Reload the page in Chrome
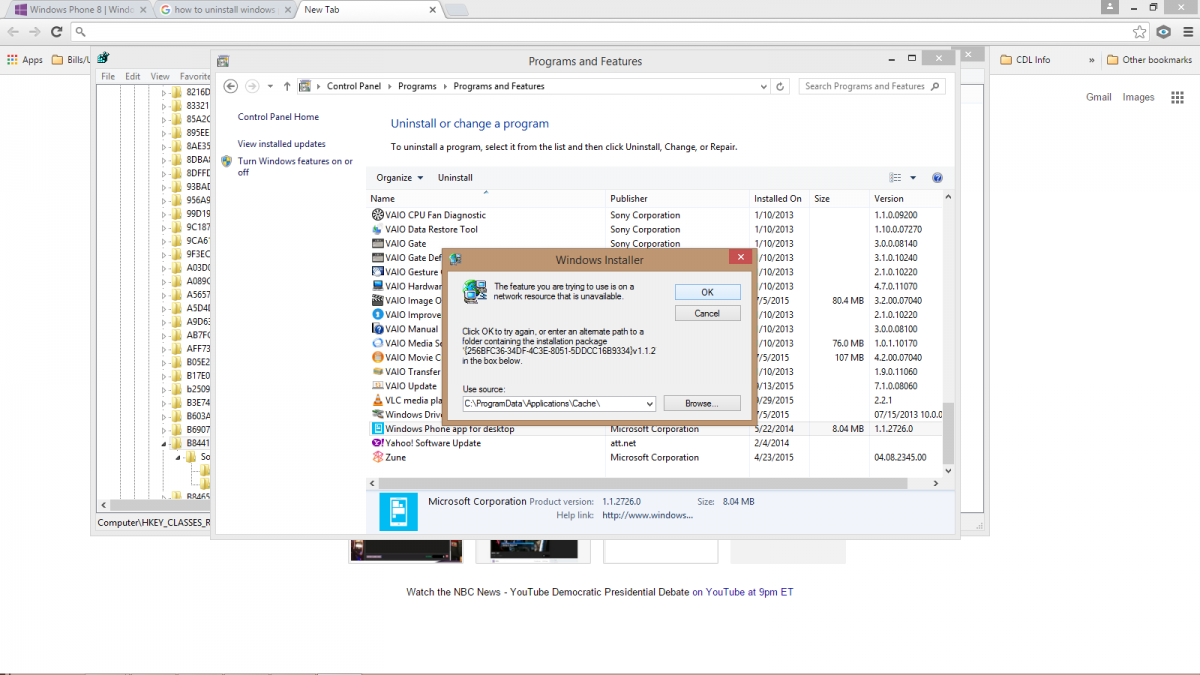1200x675 pixels. click(x=56, y=32)
